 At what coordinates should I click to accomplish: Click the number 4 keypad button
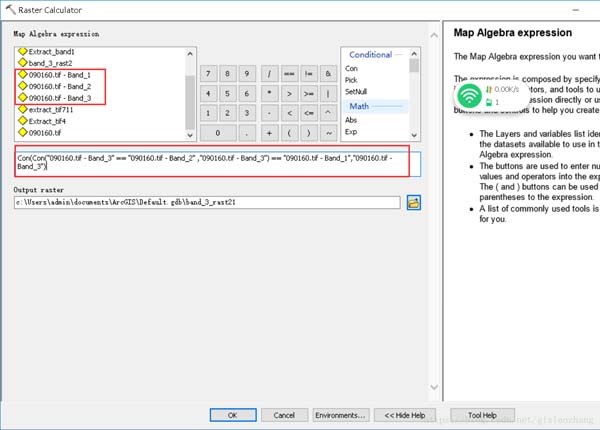(208, 93)
